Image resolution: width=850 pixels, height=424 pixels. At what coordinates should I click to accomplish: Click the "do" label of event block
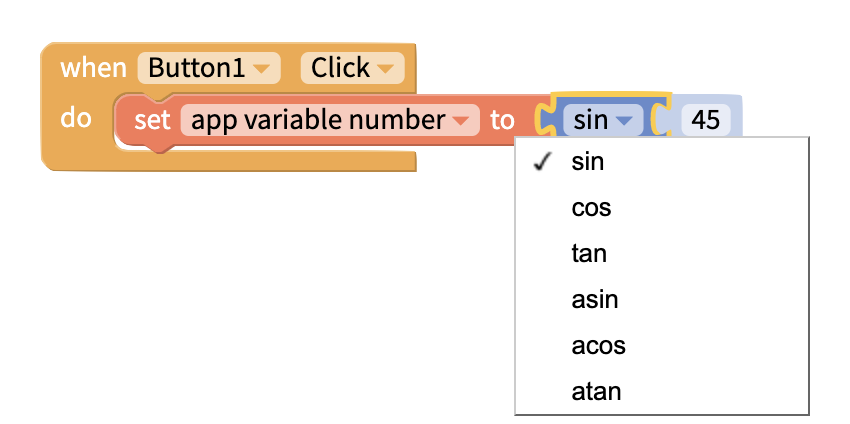tap(76, 118)
